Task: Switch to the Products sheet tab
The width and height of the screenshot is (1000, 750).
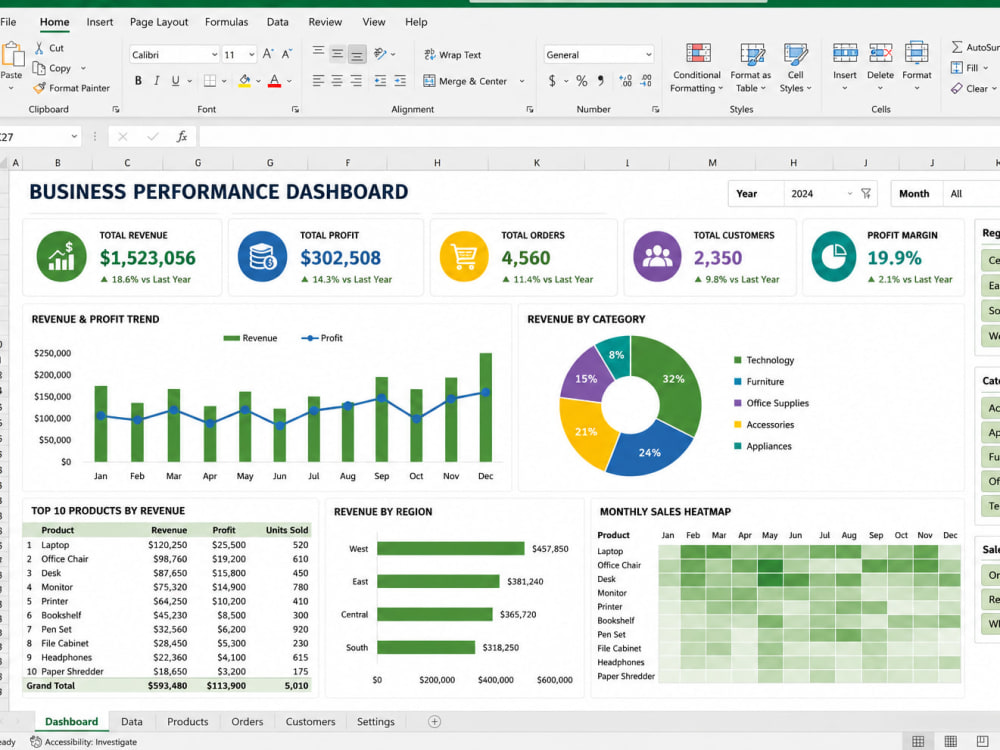Action: pyautogui.click(x=188, y=721)
